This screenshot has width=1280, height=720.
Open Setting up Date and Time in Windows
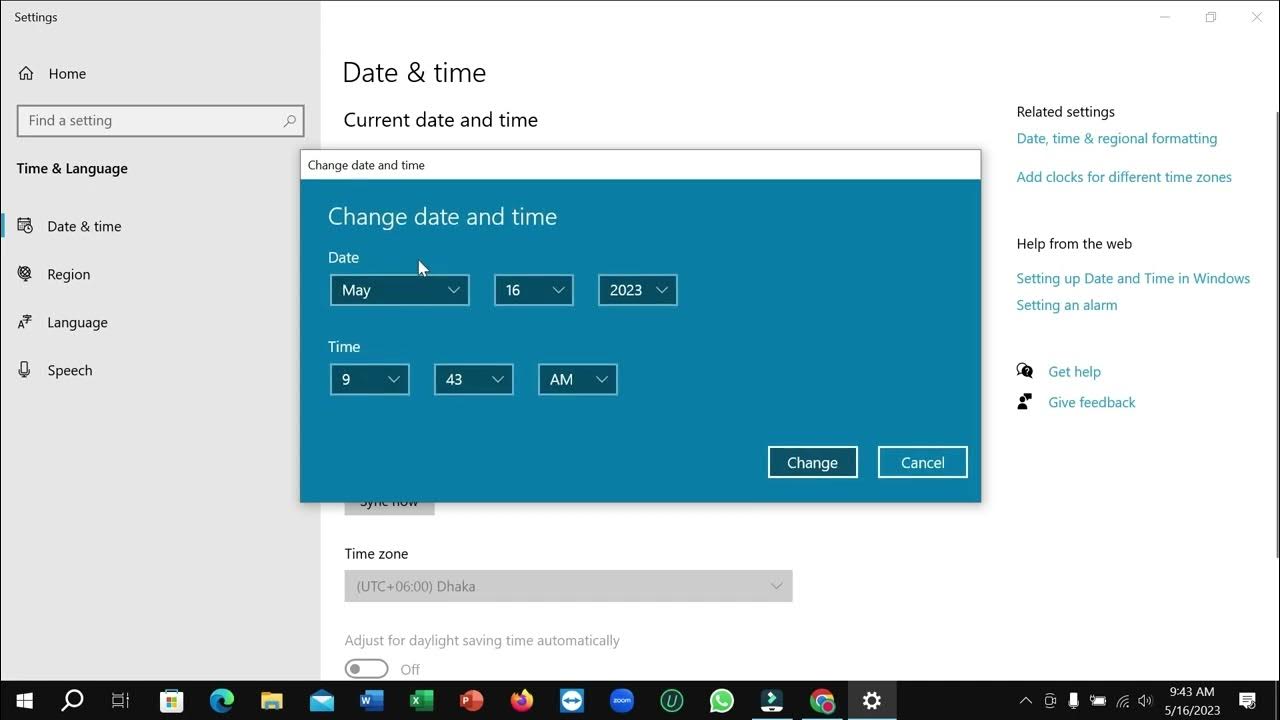click(1133, 278)
